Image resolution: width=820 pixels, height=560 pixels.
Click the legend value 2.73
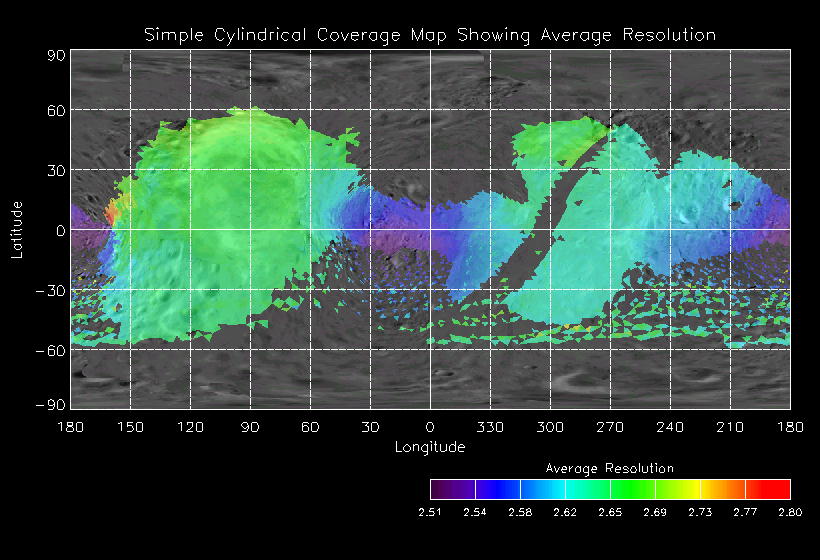tap(700, 512)
